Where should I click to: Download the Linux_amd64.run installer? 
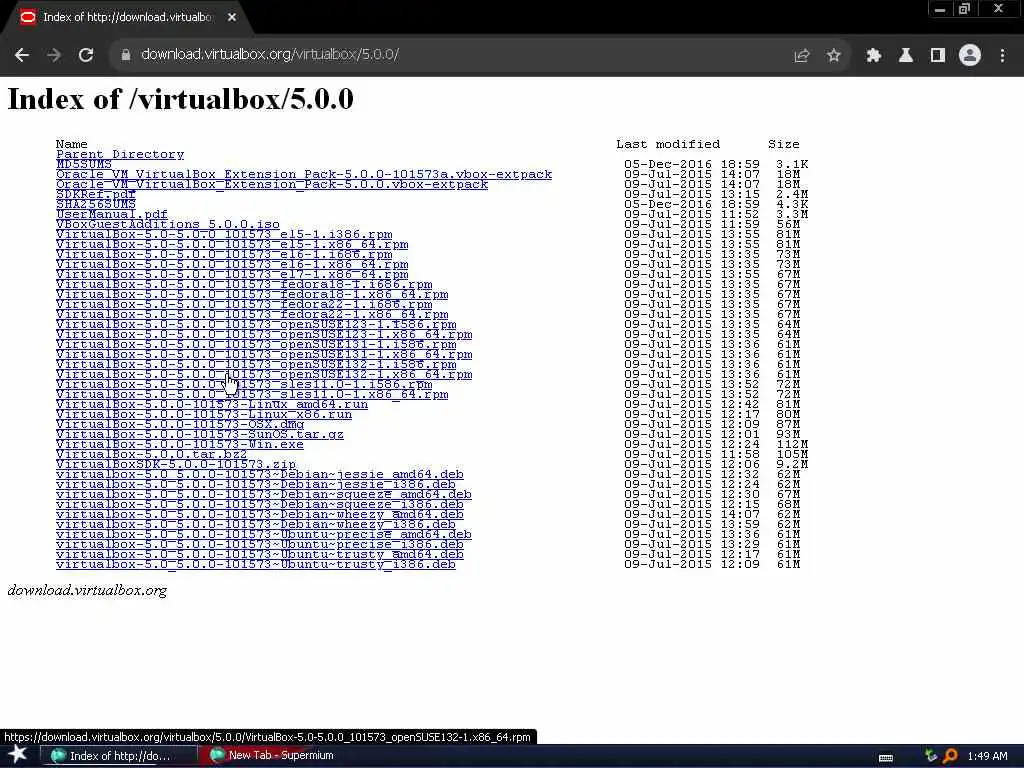coord(212,405)
